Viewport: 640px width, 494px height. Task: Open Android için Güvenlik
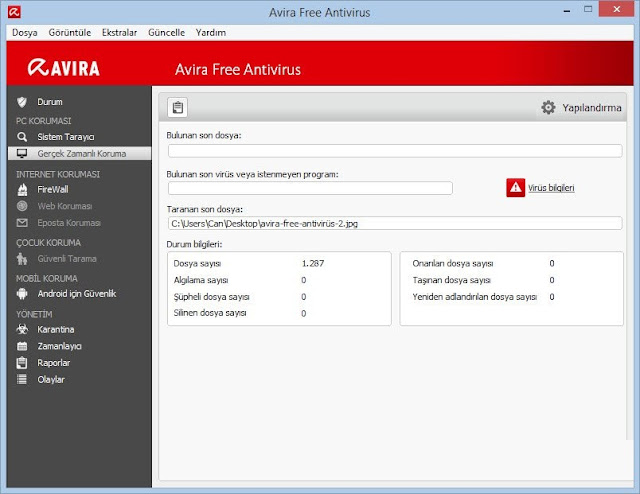click(x=79, y=294)
